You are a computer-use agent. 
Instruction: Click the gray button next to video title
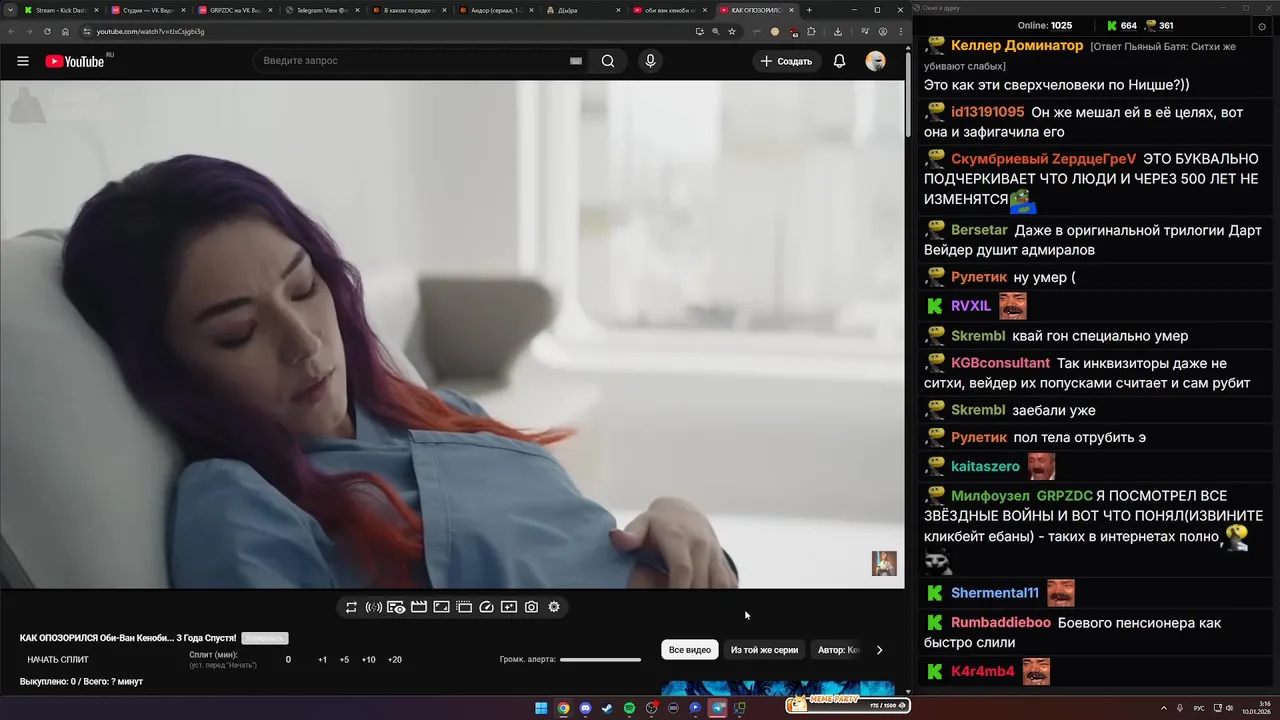[265, 638]
